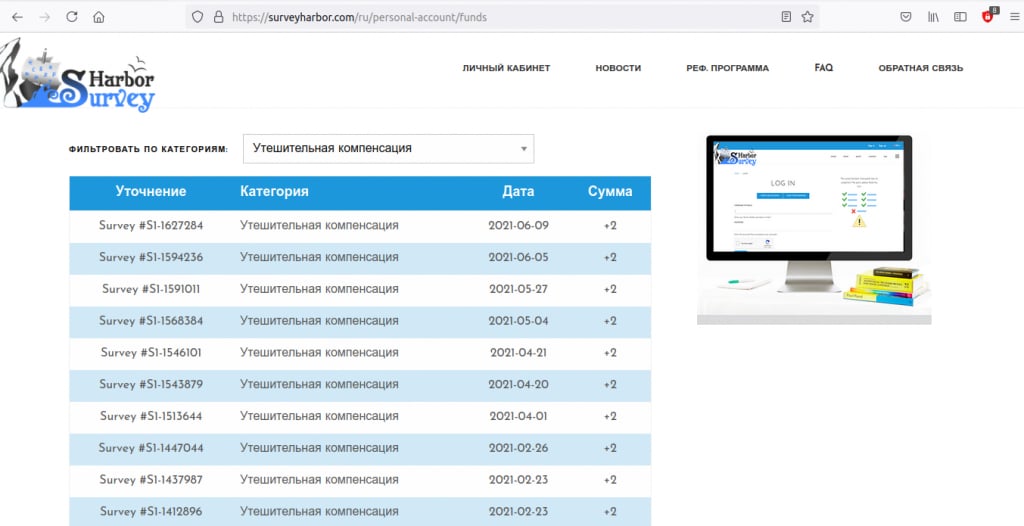Viewport: 1024px width, 526px height.
Task: Click the ФИЛЬТРОВАТЬ ПО КАТЕГОРИЯМ label
Action: 148,149
